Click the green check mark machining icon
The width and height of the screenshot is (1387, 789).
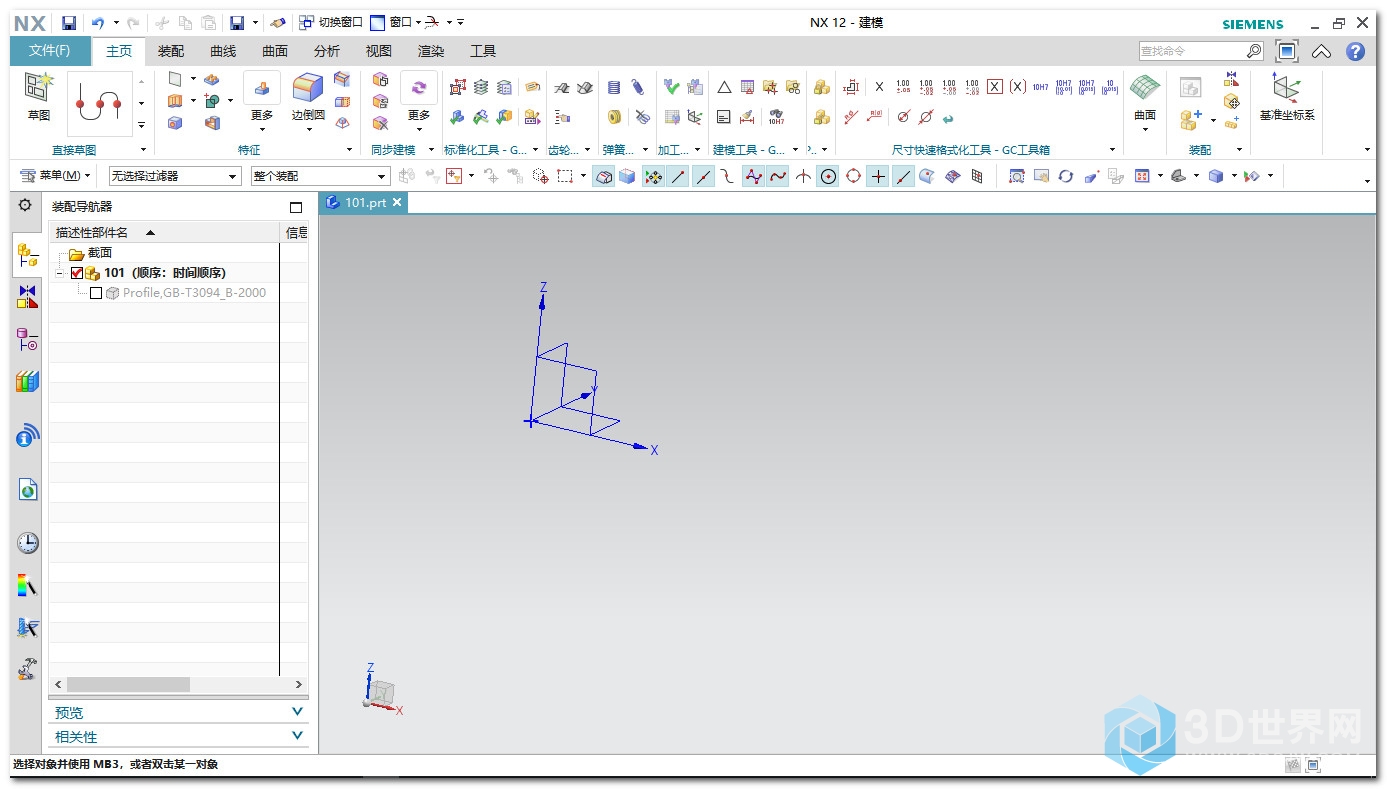(x=672, y=87)
